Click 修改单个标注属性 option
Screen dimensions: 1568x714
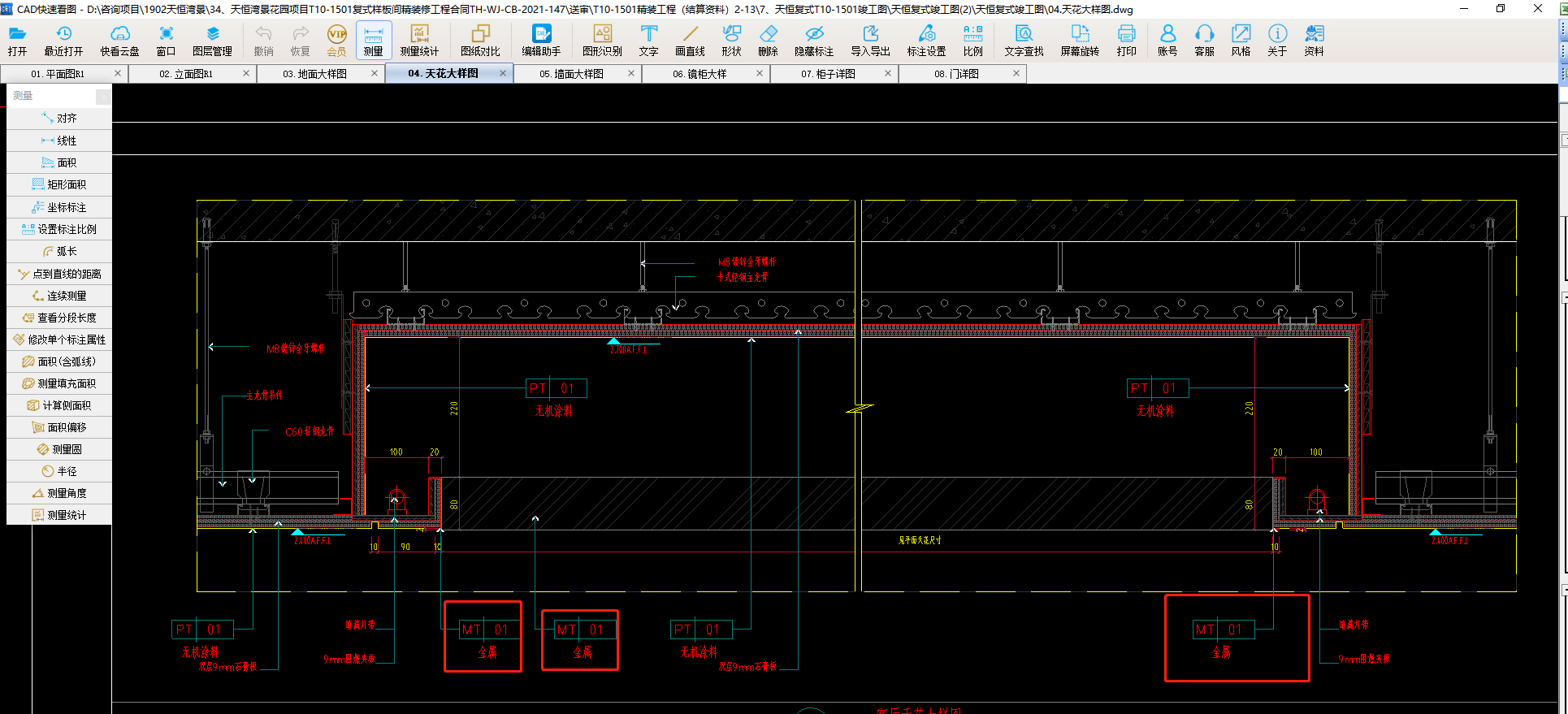[58, 340]
